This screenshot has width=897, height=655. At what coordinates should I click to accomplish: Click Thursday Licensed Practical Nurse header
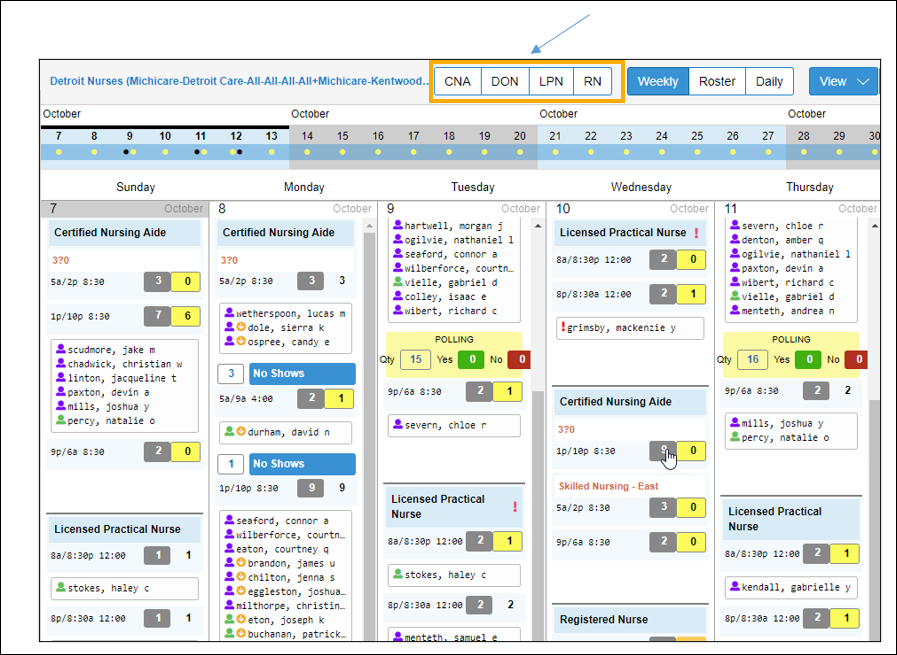(x=791, y=519)
